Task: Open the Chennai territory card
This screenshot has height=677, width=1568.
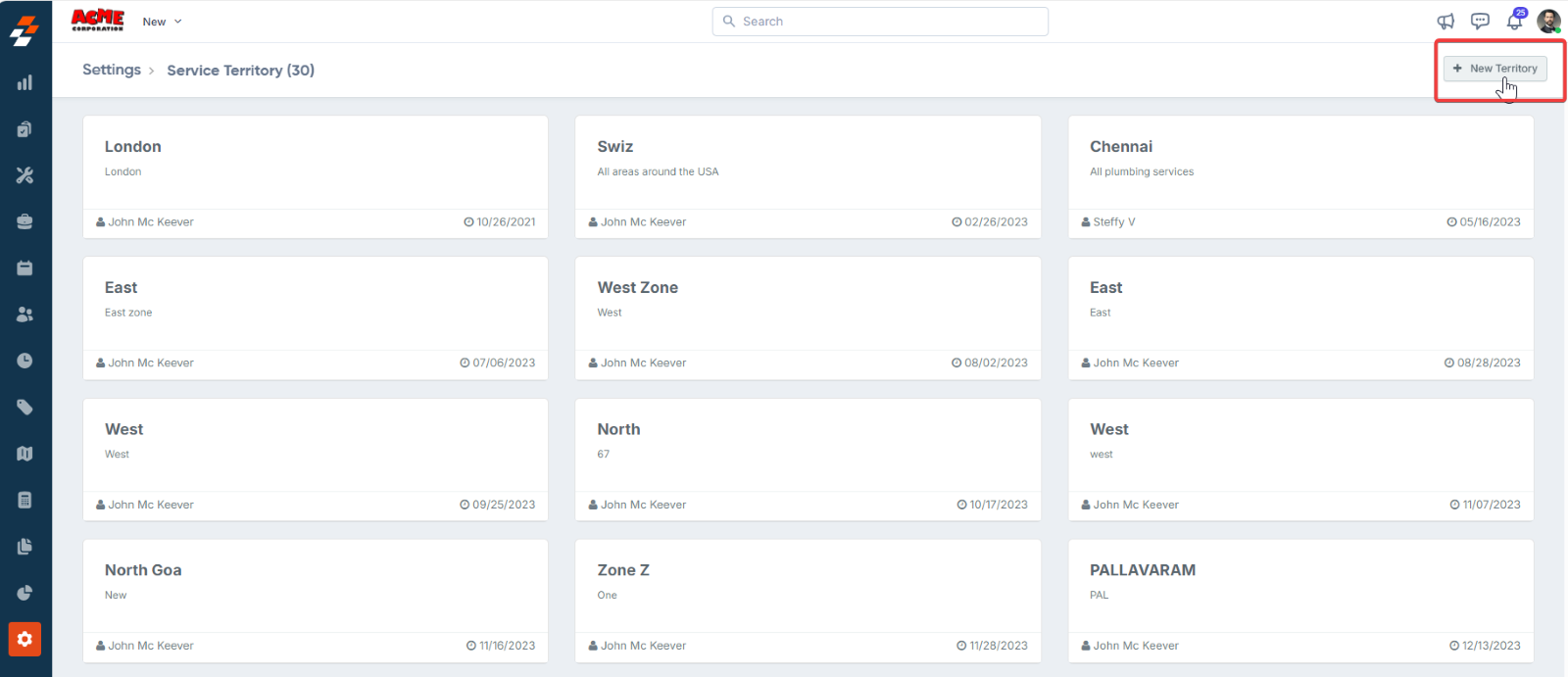Action: 1299,162
